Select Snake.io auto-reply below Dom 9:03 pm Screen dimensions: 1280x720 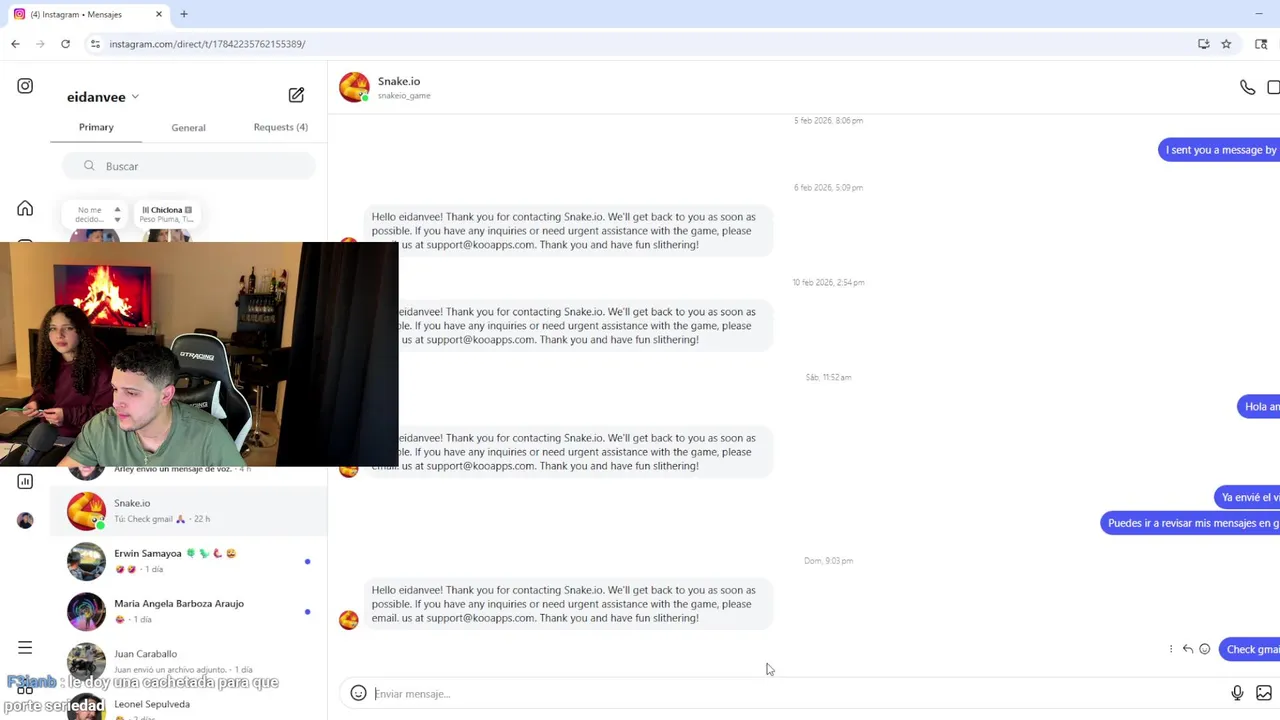(x=568, y=604)
